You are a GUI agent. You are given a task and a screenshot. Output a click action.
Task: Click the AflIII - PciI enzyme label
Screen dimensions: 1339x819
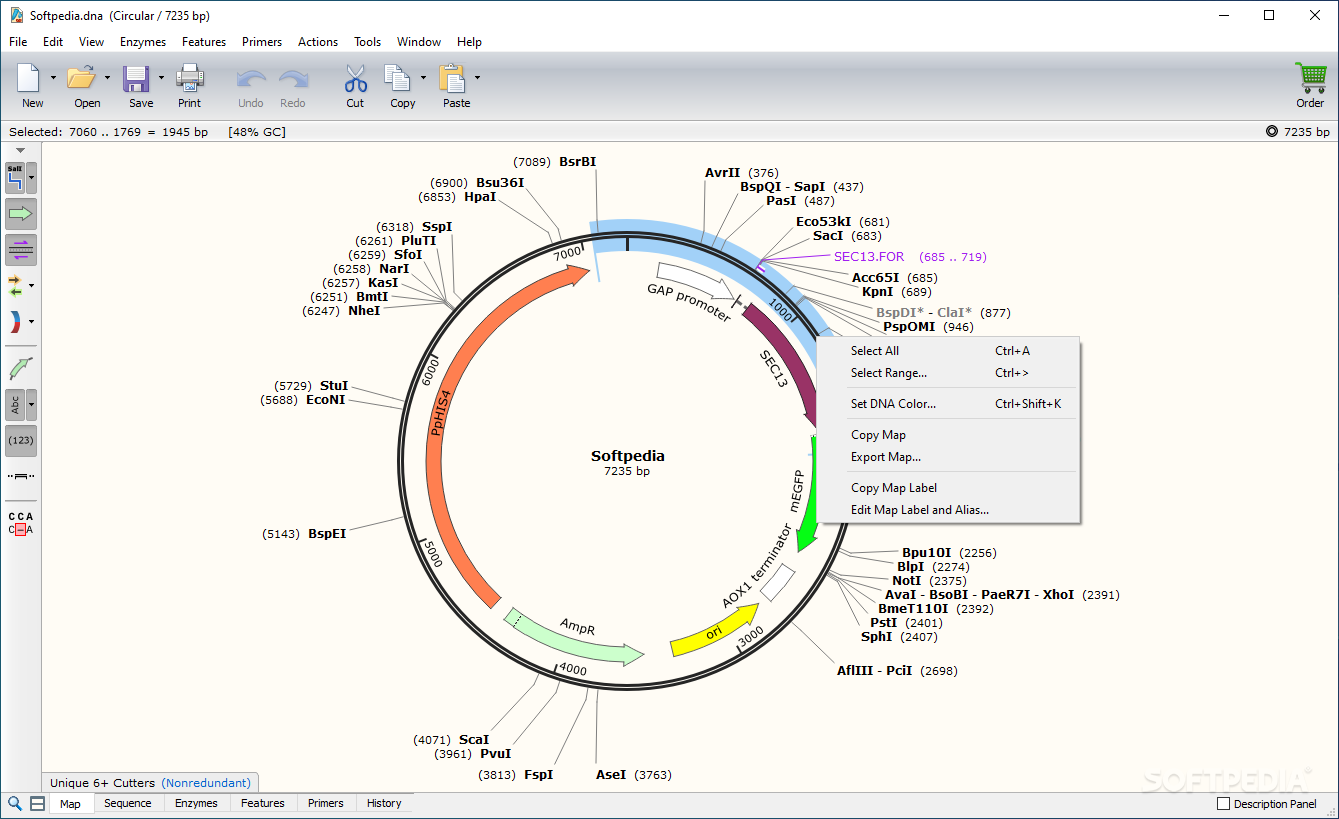[874, 671]
